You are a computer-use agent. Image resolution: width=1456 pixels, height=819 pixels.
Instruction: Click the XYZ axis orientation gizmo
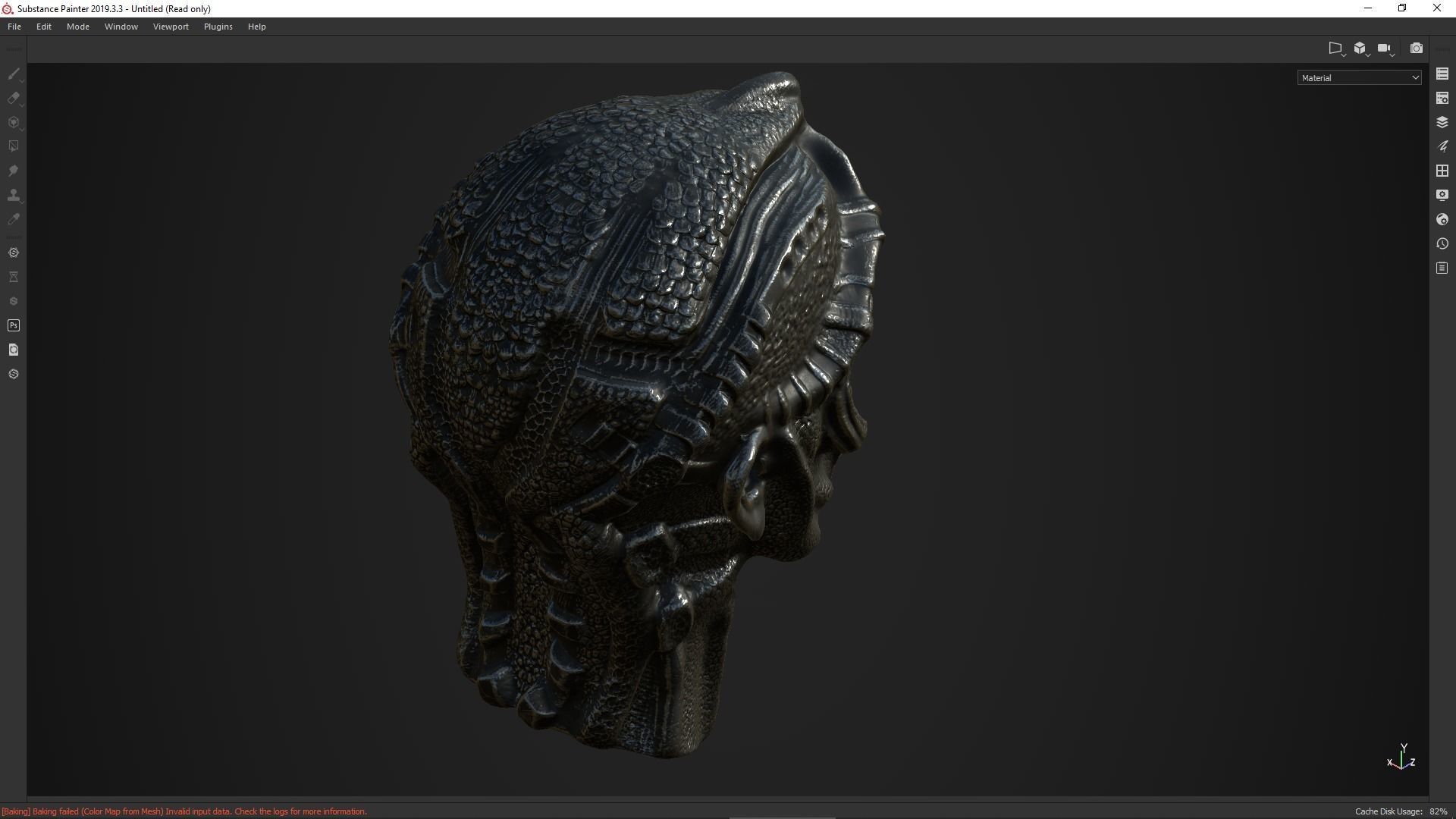pos(1401,758)
